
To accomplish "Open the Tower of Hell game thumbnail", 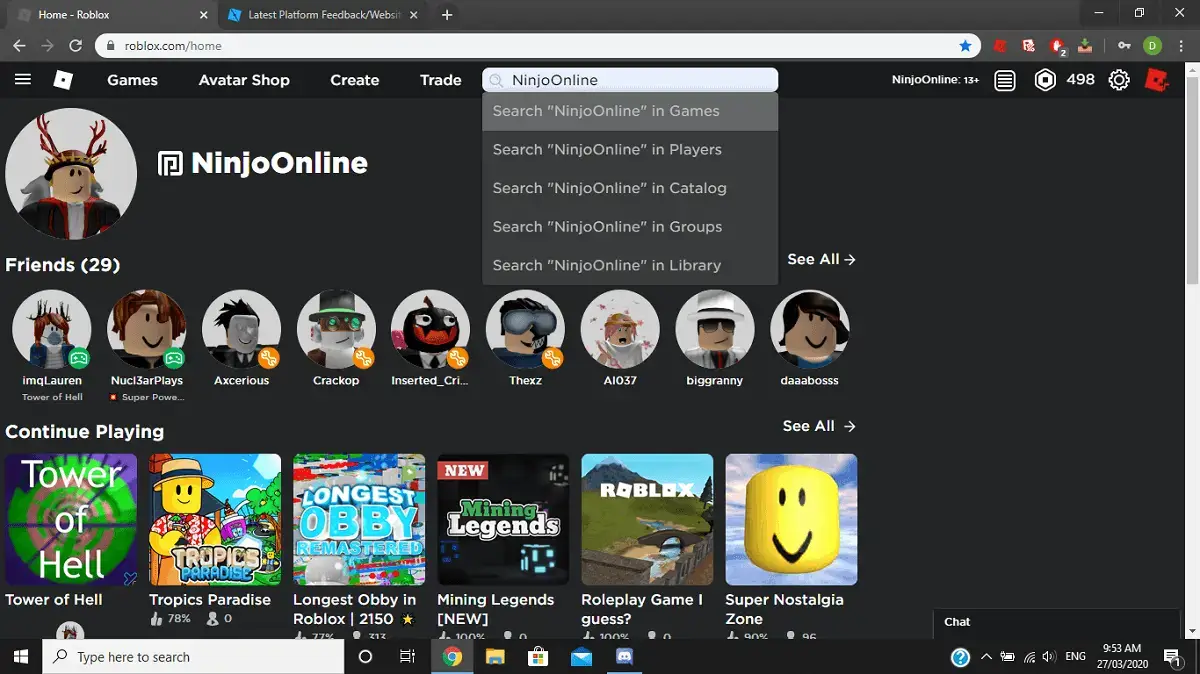I will click(71, 520).
